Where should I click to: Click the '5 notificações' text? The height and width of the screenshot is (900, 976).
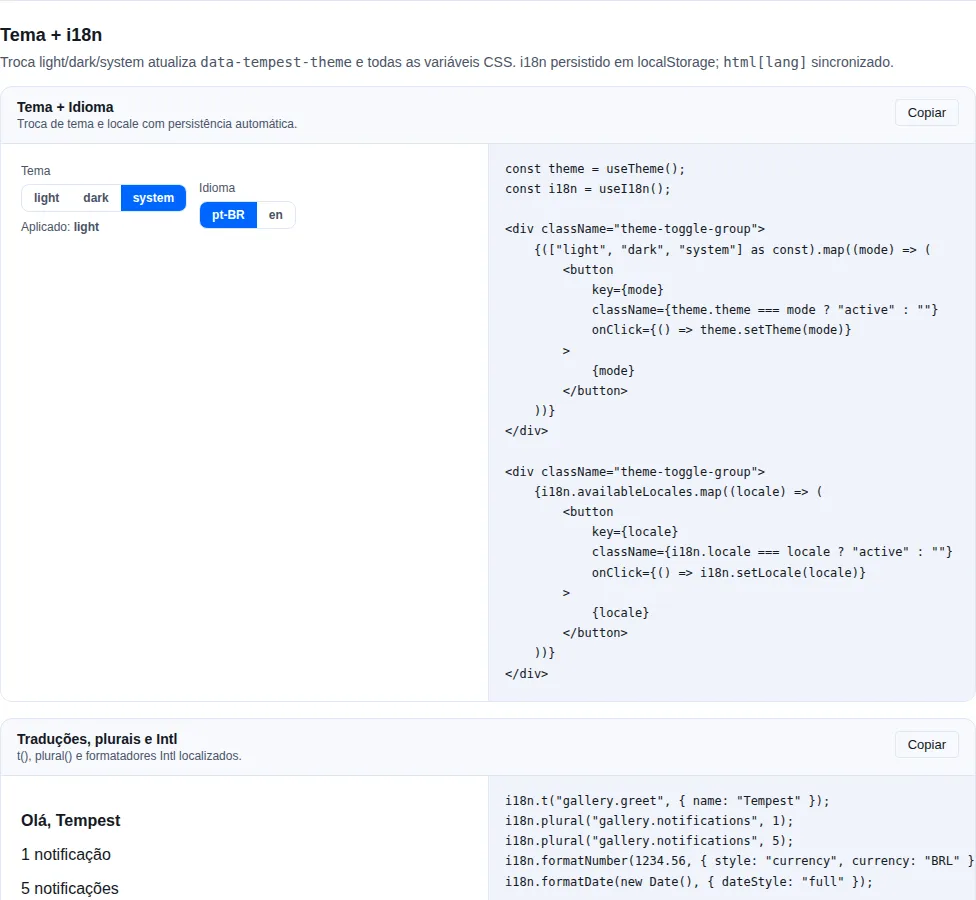click(x=70, y=888)
